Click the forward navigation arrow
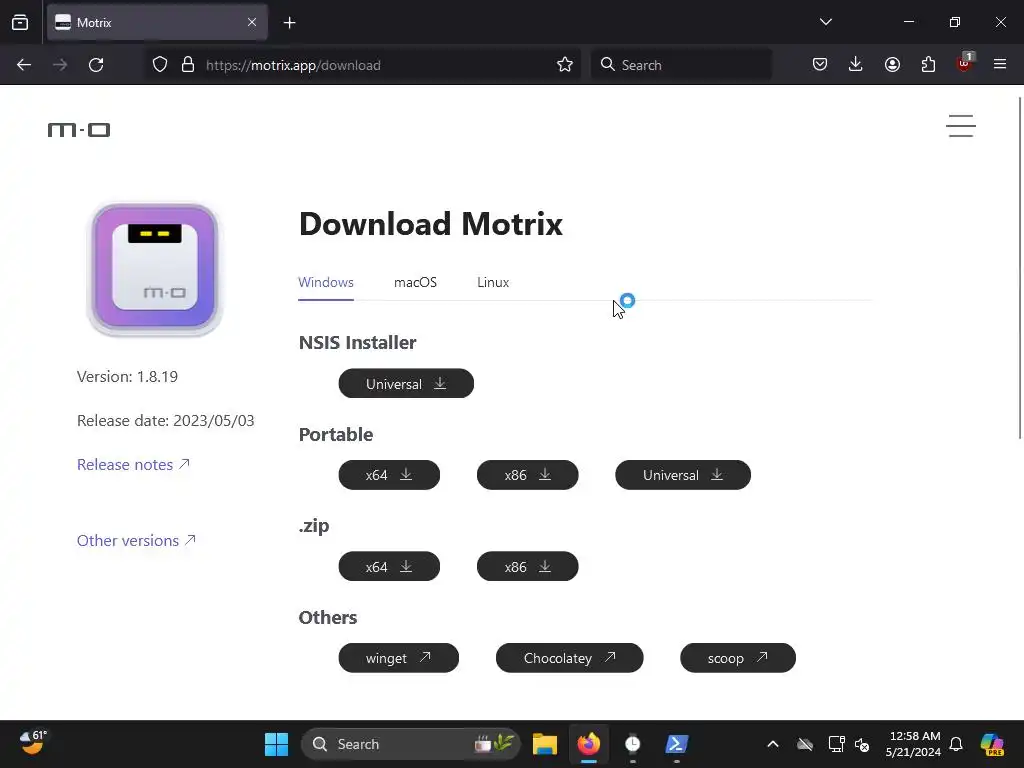 coord(60,65)
